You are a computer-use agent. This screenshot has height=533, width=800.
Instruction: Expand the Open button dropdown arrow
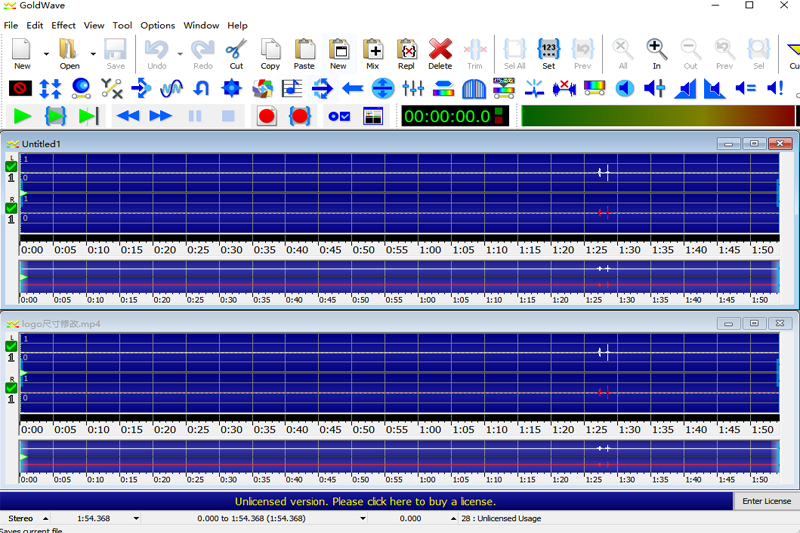coord(93,53)
